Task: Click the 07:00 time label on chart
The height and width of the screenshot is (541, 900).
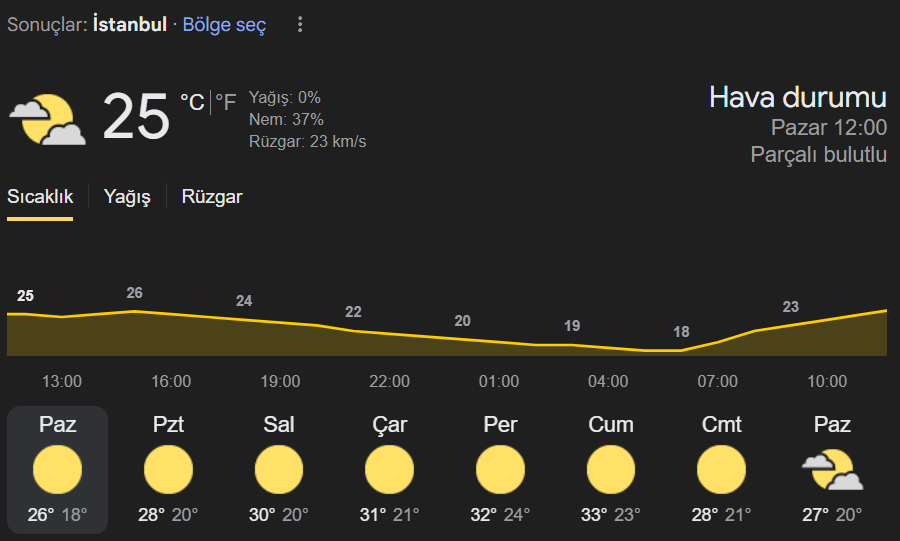Action: click(717, 382)
